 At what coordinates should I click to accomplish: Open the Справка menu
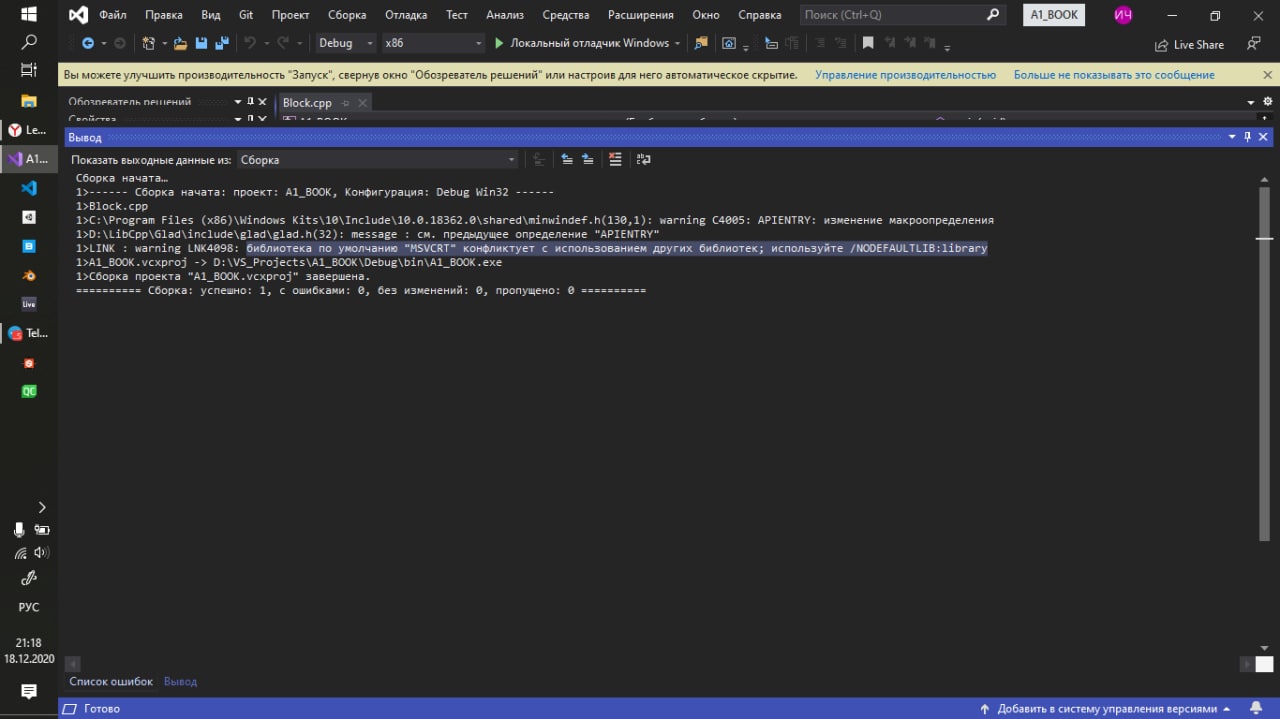[x=760, y=15]
